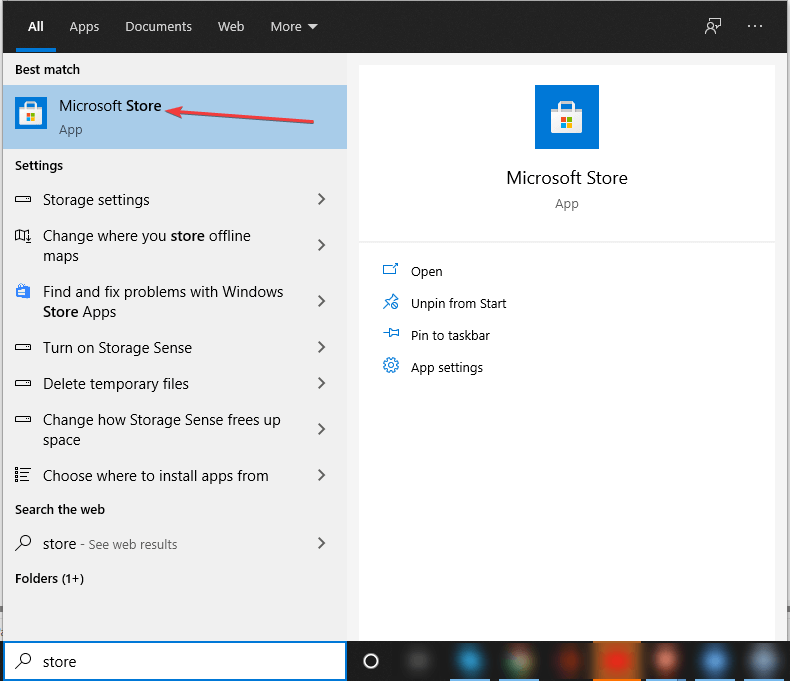The image size is (790, 681).
Task: Open the three-dots options menu
Action: pyautogui.click(x=755, y=27)
